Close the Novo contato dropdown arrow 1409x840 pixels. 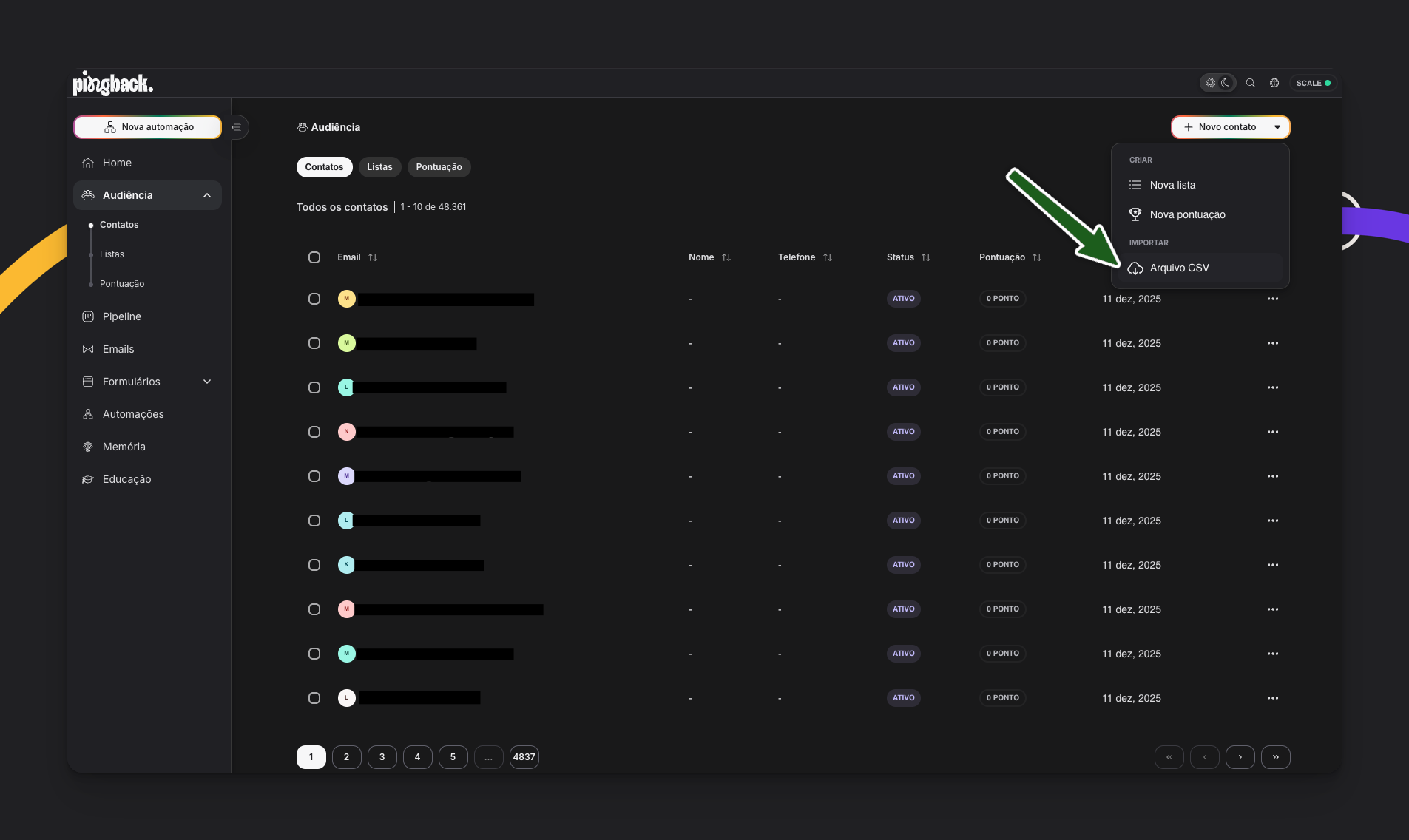tap(1277, 127)
